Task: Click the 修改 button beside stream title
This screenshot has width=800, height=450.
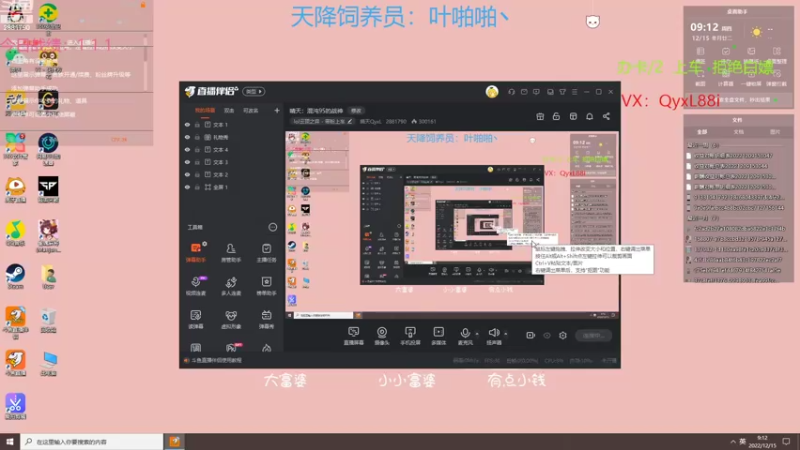Action: [x=356, y=111]
